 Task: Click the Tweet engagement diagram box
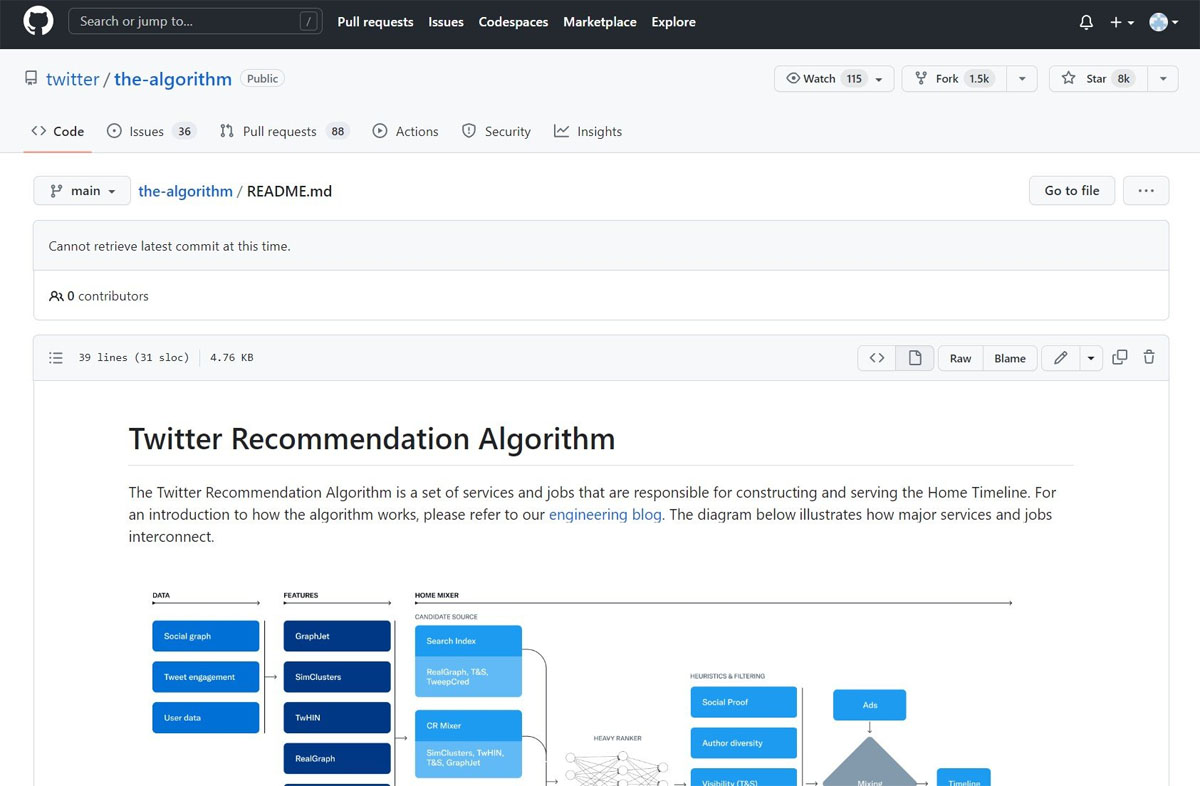point(206,677)
